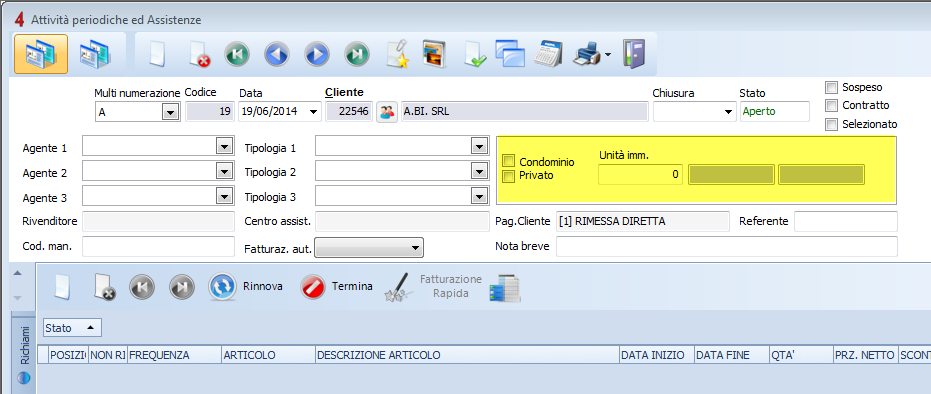Viewport: 931px width, 394px height.
Task: Delete record using page with red X
Action: (199, 55)
